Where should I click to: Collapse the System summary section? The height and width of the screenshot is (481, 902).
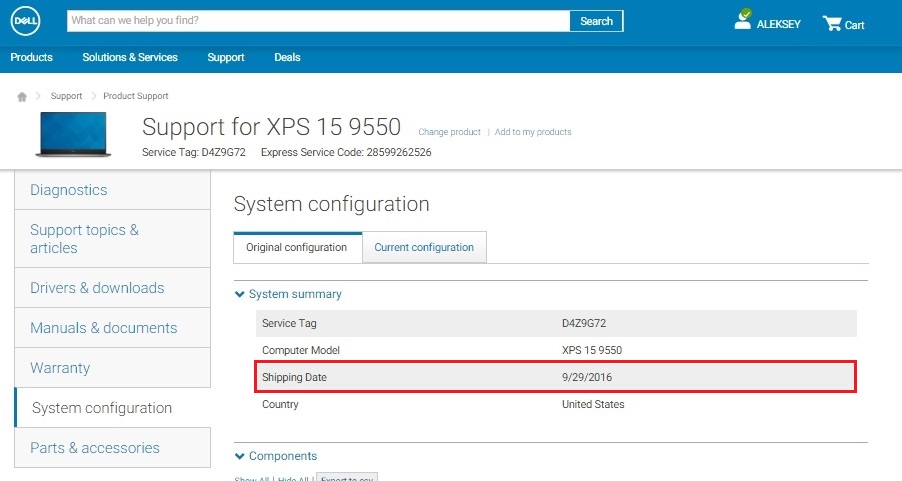[x=288, y=294]
